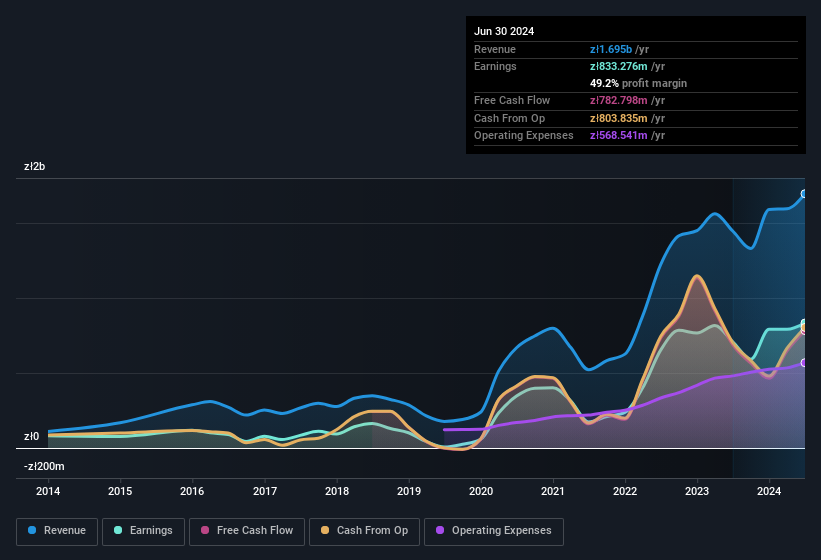The height and width of the screenshot is (560, 821).
Task: Click the 2016 x-axis label
Action: [x=192, y=491]
